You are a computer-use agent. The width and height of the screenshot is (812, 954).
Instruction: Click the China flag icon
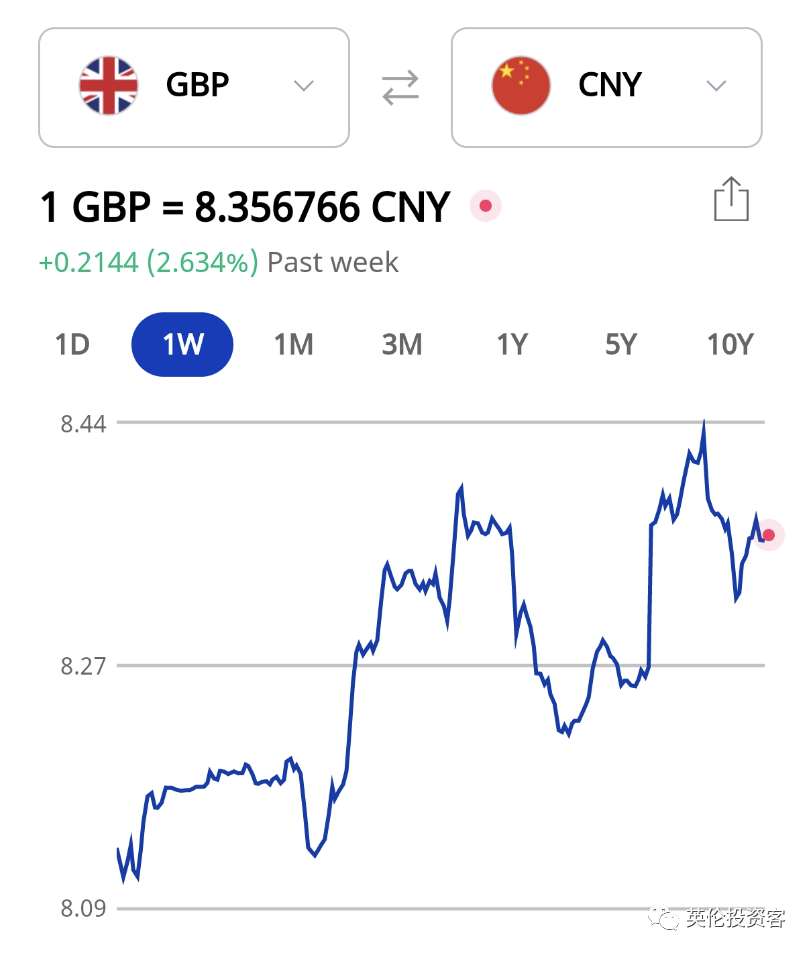(x=521, y=86)
